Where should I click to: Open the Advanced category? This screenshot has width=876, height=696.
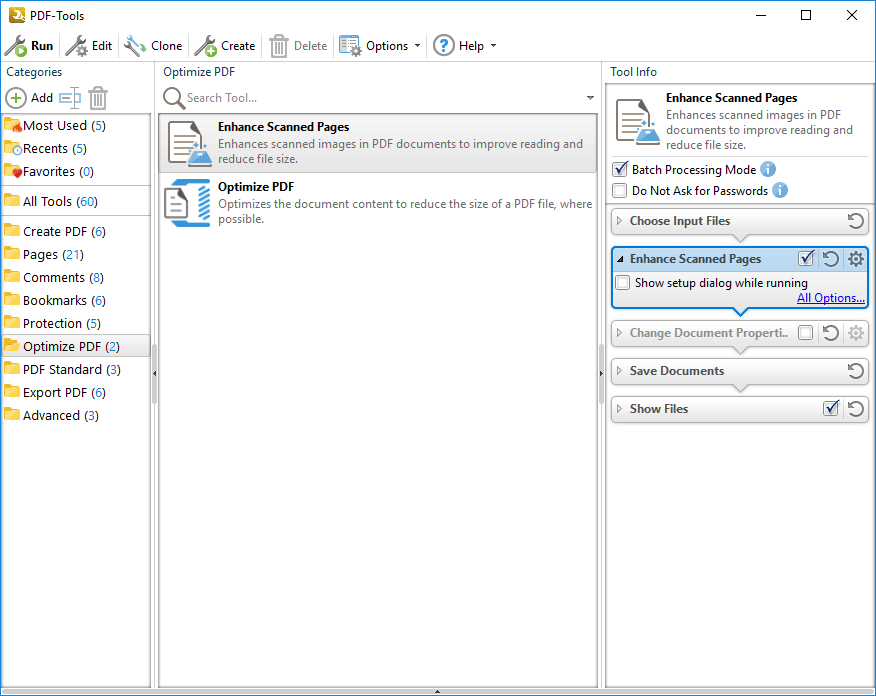coord(76,415)
